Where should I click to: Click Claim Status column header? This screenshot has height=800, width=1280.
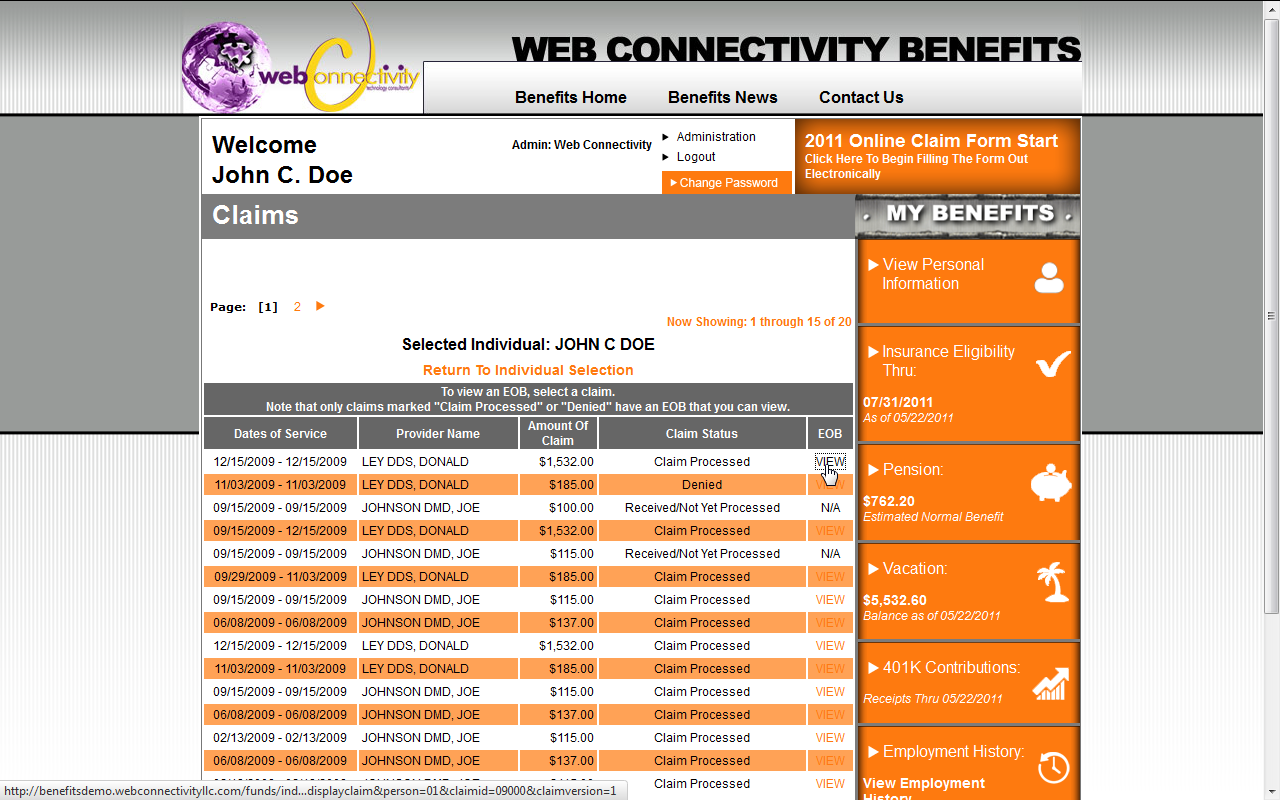tap(702, 433)
